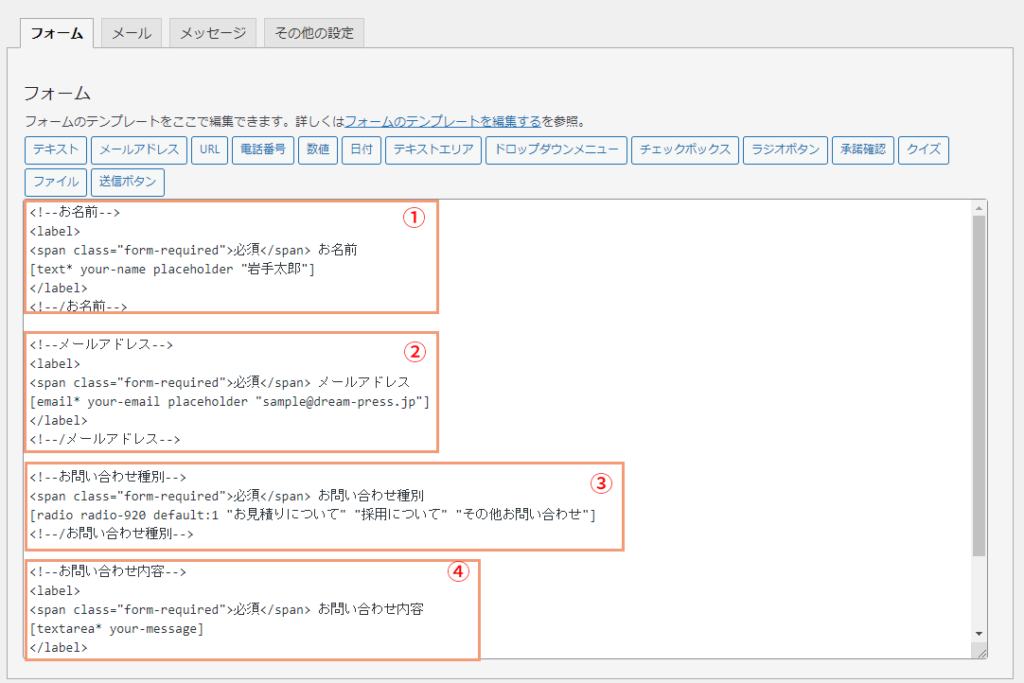Add a URL field tag
The height and width of the screenshot is (683, 1024).
click(x=209, y=151)
